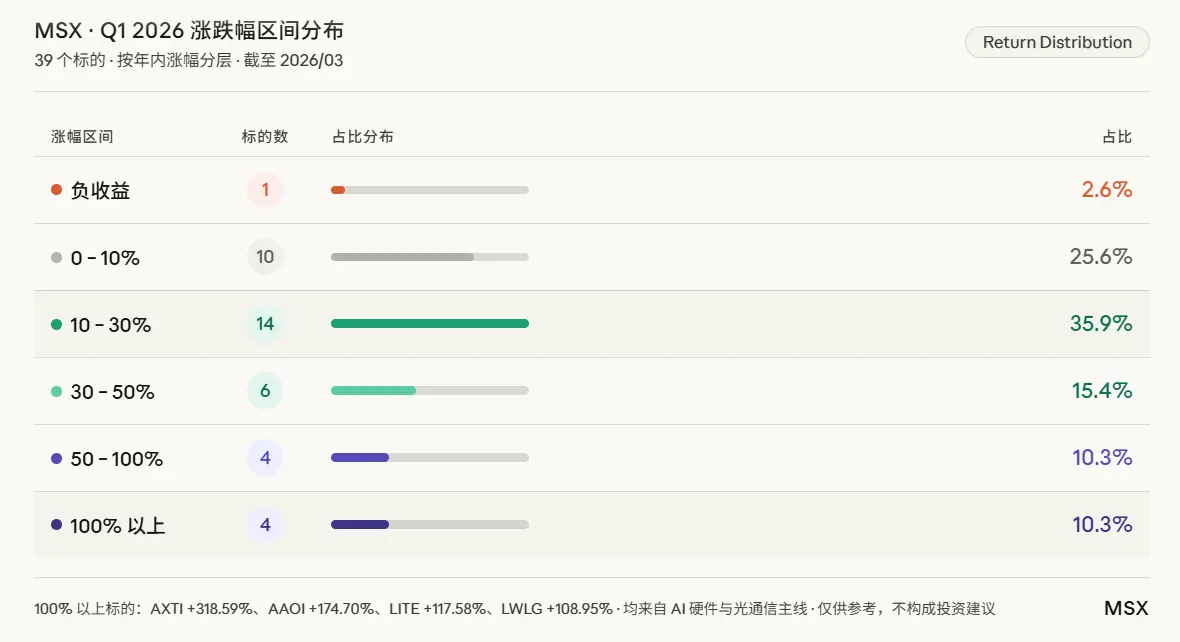
Task: Click the 30 - 50% progress bar
Action: pyautogui.click(x=429, y=391)
